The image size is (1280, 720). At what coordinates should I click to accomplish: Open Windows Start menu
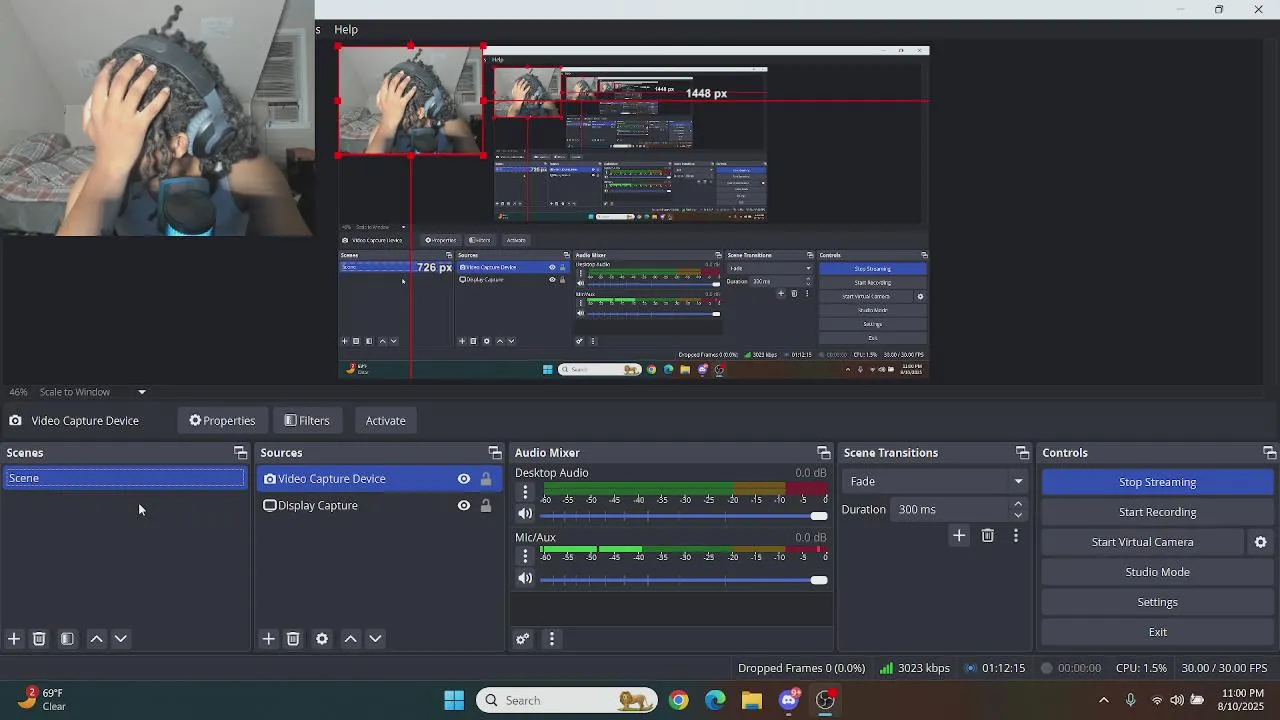click(x=454, y=700)
